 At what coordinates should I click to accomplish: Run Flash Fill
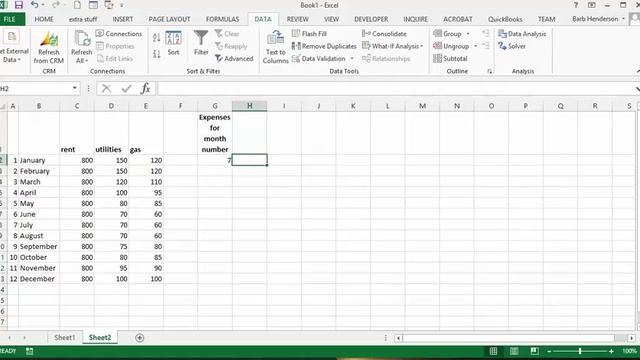tap(309, 33)
